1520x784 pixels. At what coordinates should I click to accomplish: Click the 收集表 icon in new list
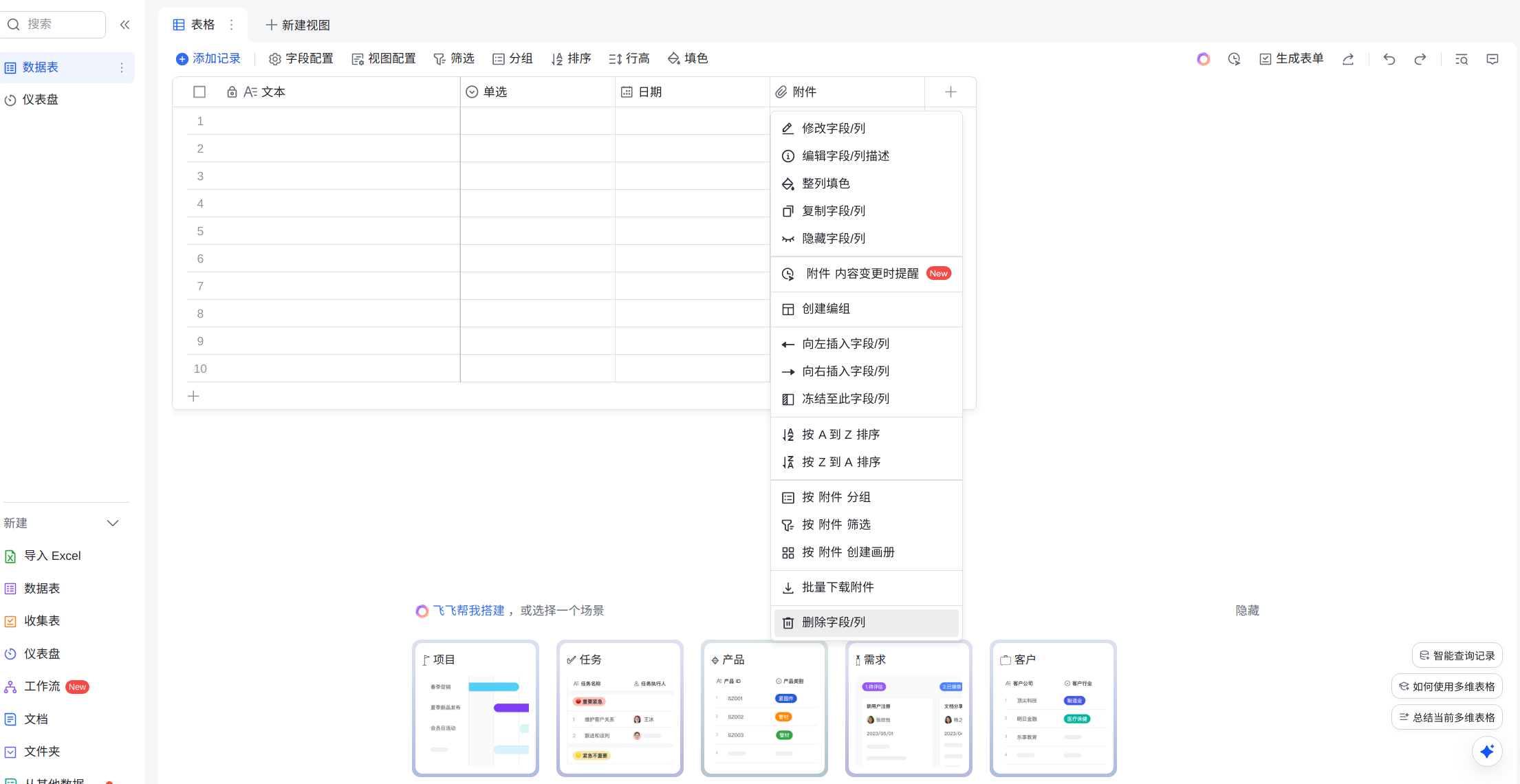click(x=10, y=621)
